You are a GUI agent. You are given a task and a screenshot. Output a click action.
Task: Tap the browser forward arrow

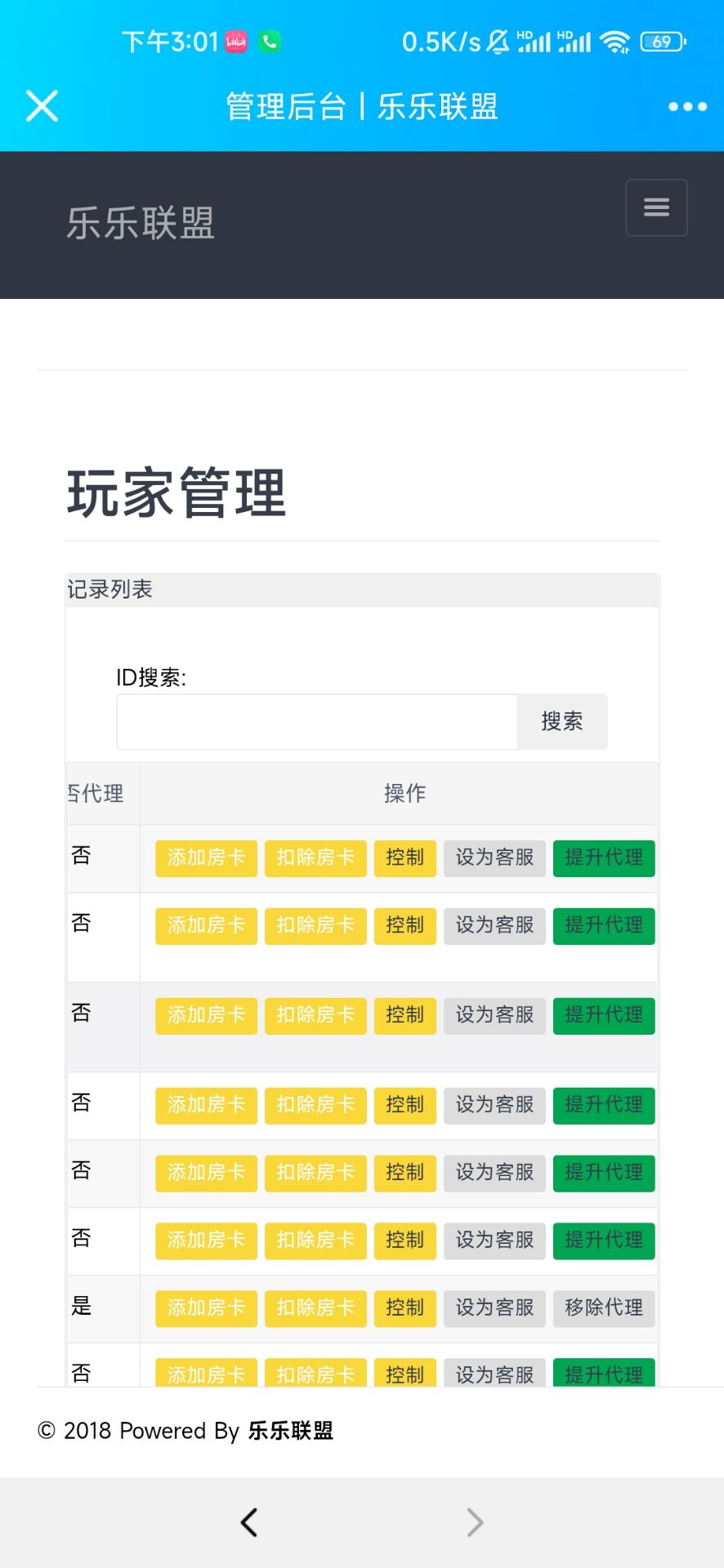point(475,1521)
